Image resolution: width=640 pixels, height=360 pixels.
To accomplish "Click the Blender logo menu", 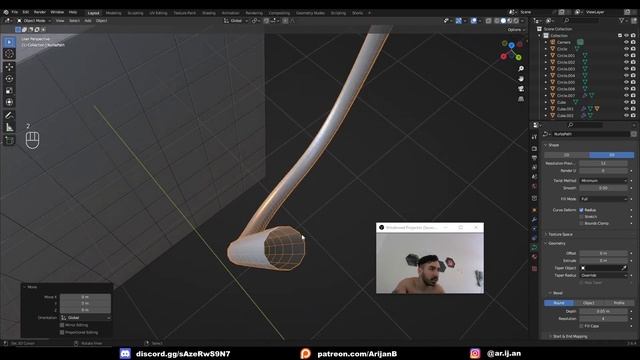I will (x=5, y=12).
